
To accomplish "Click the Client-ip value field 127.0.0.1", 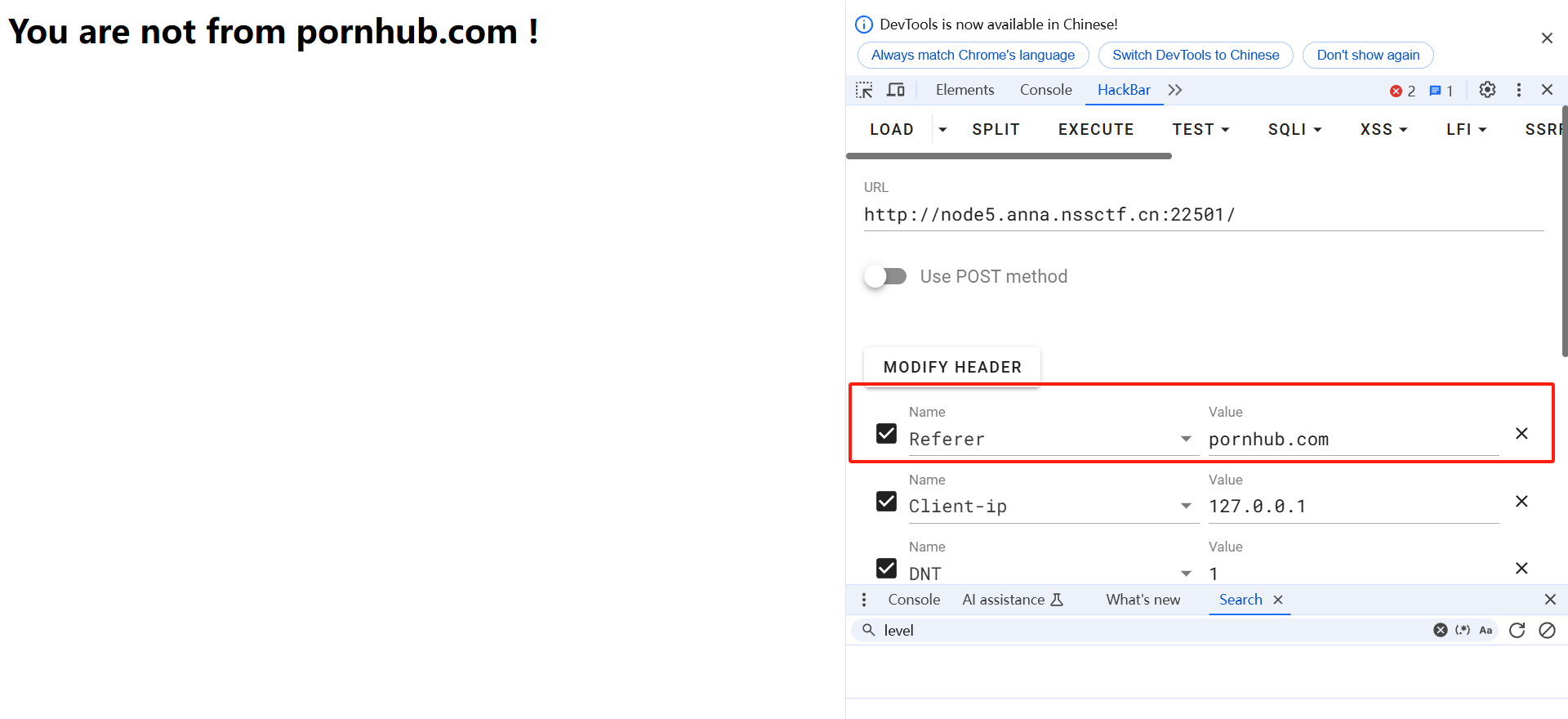I will [x=1353, y=507].
